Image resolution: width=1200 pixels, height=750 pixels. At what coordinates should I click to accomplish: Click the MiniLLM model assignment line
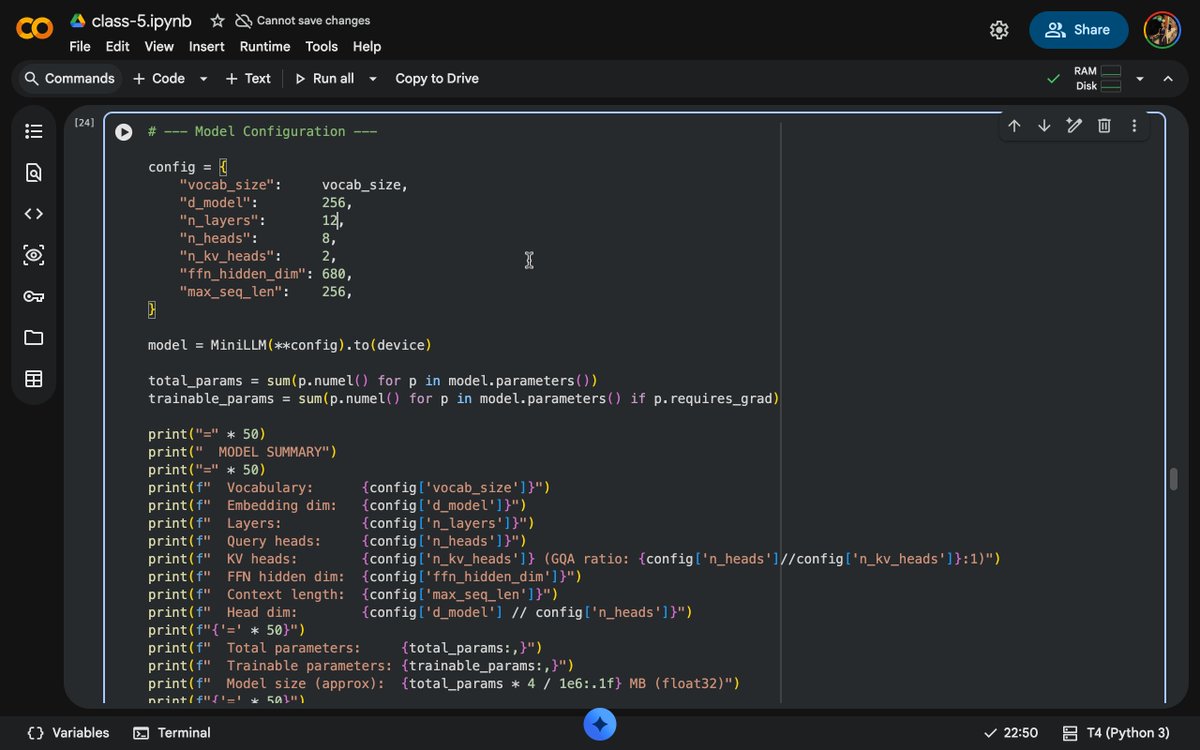pyautogui.click(x=289, y=345)
